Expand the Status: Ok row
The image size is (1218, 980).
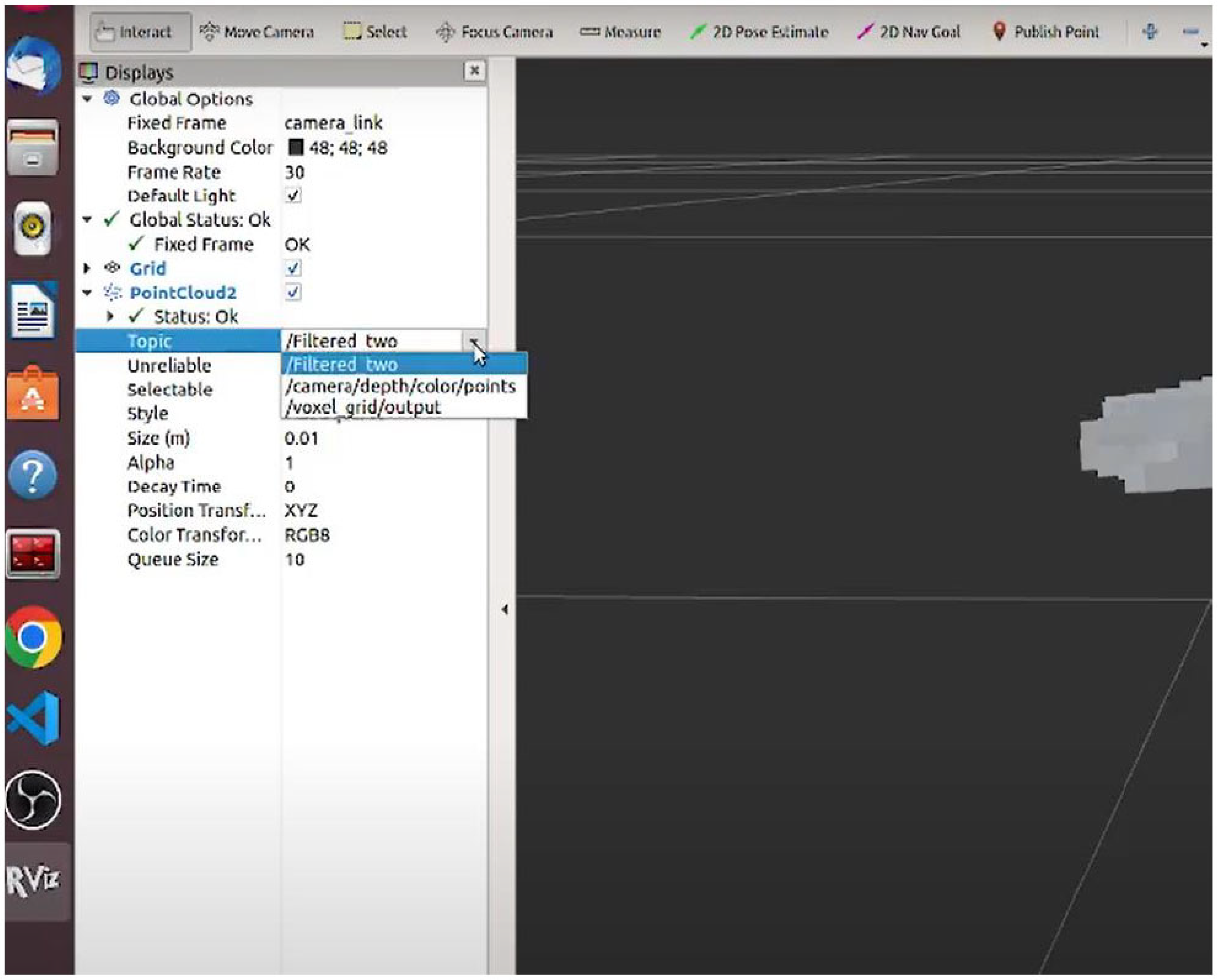click(x=111, y=317)
